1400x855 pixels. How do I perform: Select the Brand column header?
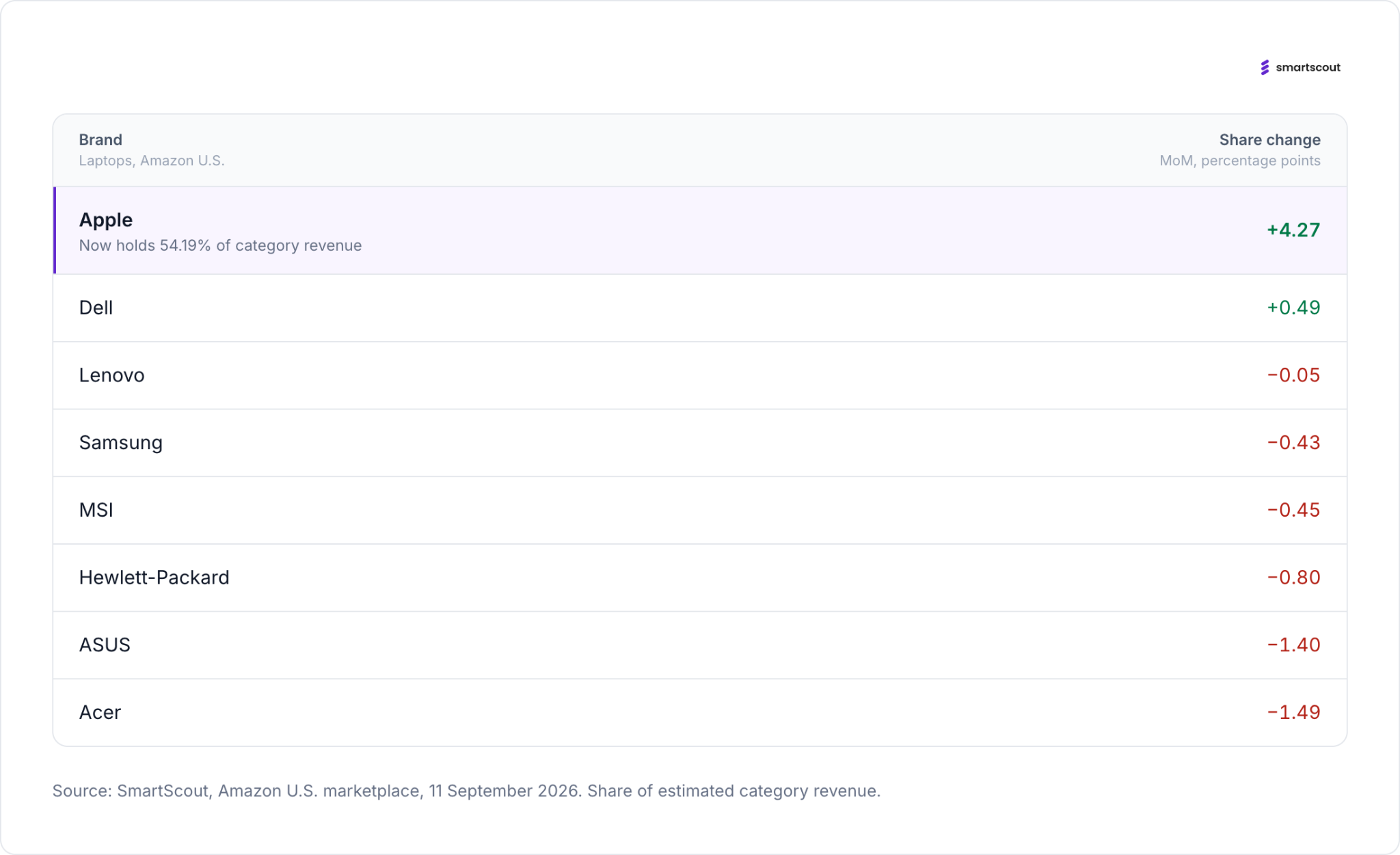(x=100, y=139)
